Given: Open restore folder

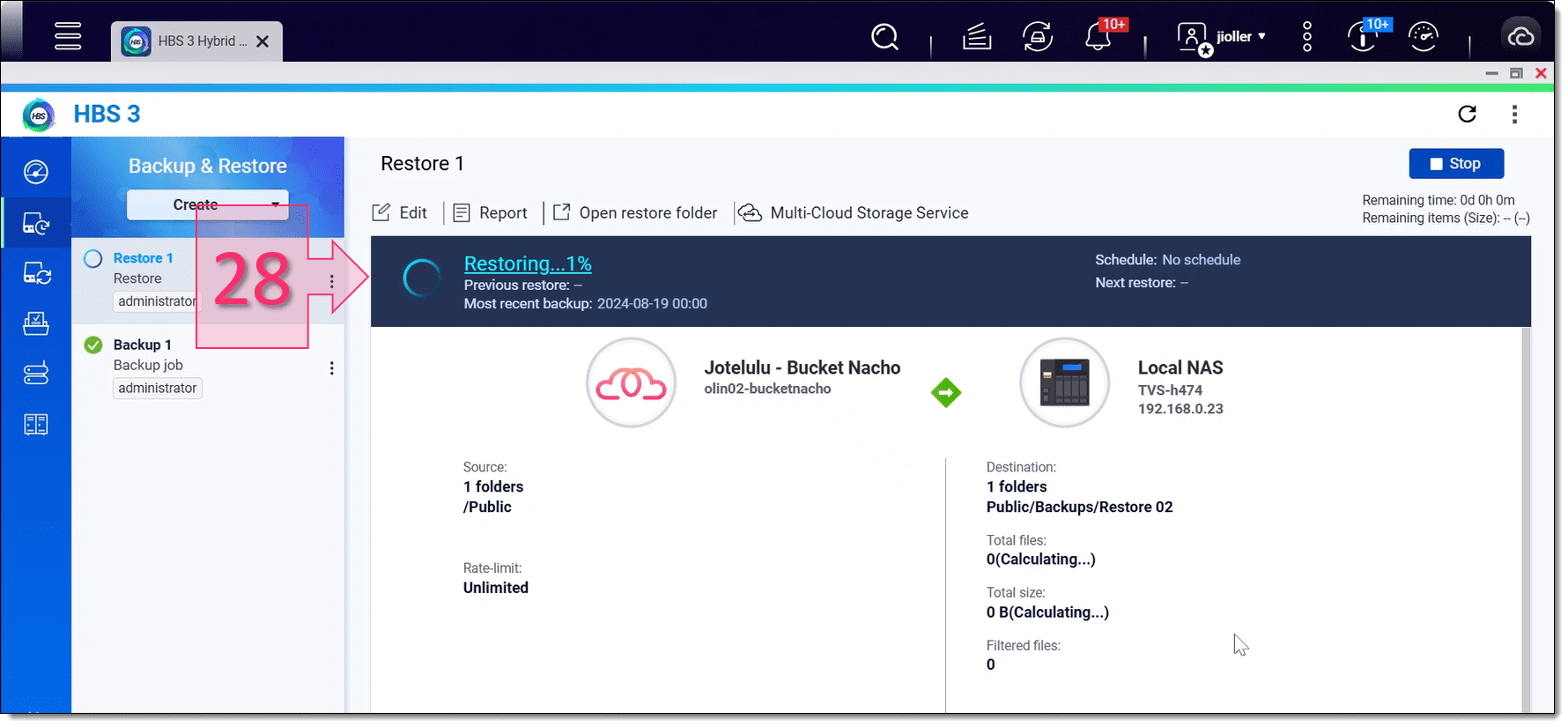Looking at the screenshot, I should pos(635,212).
